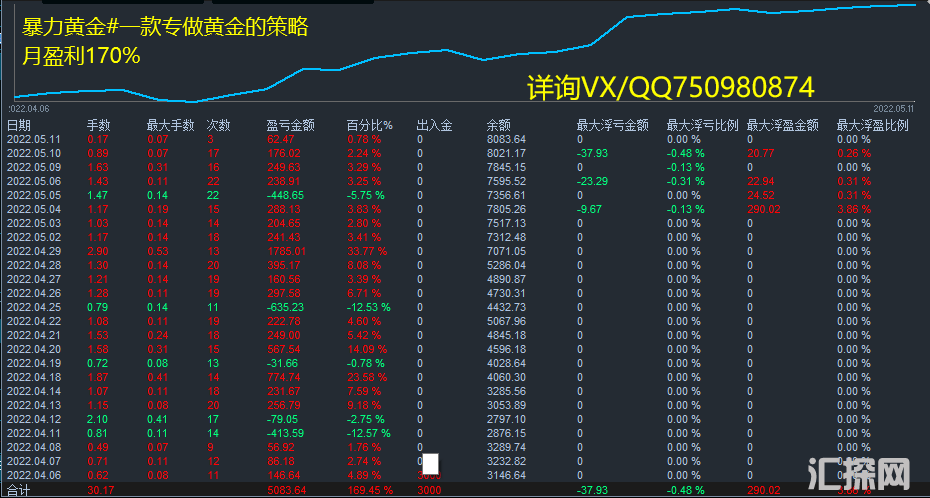This screenshot has width=930, height=498.
Task: Click the 最大浮盈比例 column header
Action: (872, 126)
